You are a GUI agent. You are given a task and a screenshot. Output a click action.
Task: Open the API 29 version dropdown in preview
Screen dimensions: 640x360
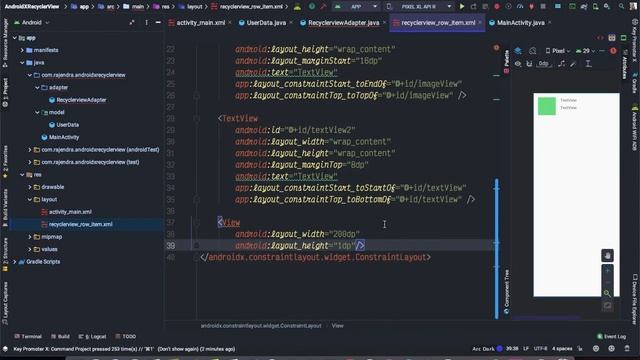[585, 51]
